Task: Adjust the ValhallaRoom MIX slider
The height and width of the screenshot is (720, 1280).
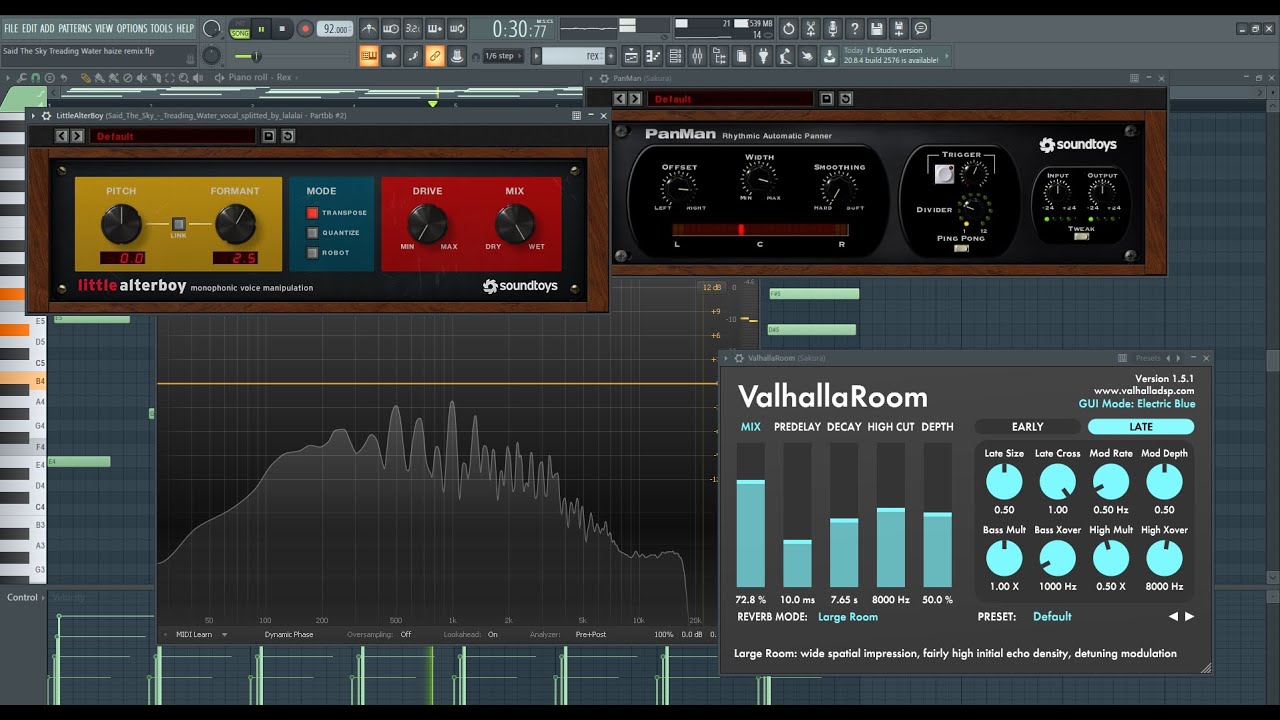Action: tap(751, 515)
